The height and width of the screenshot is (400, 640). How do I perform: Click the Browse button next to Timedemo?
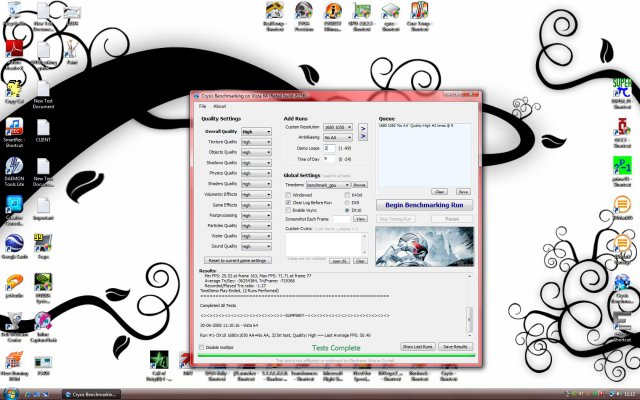360,185
